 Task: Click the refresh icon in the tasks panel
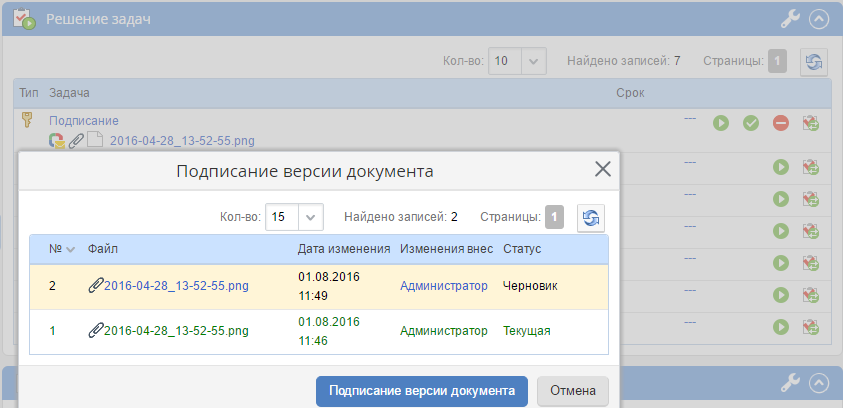pyautogui.click(x=814, y=62)
